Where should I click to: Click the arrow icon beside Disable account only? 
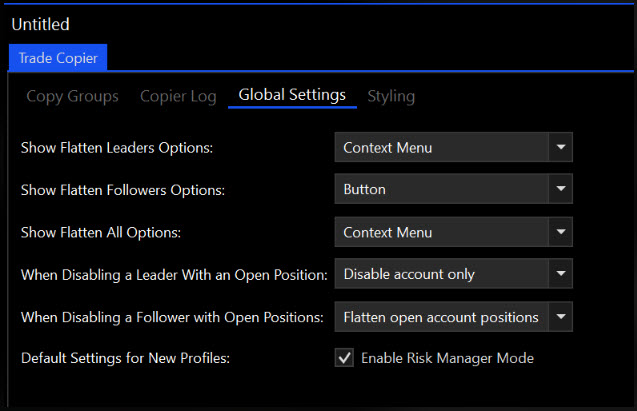coord(560,274)
